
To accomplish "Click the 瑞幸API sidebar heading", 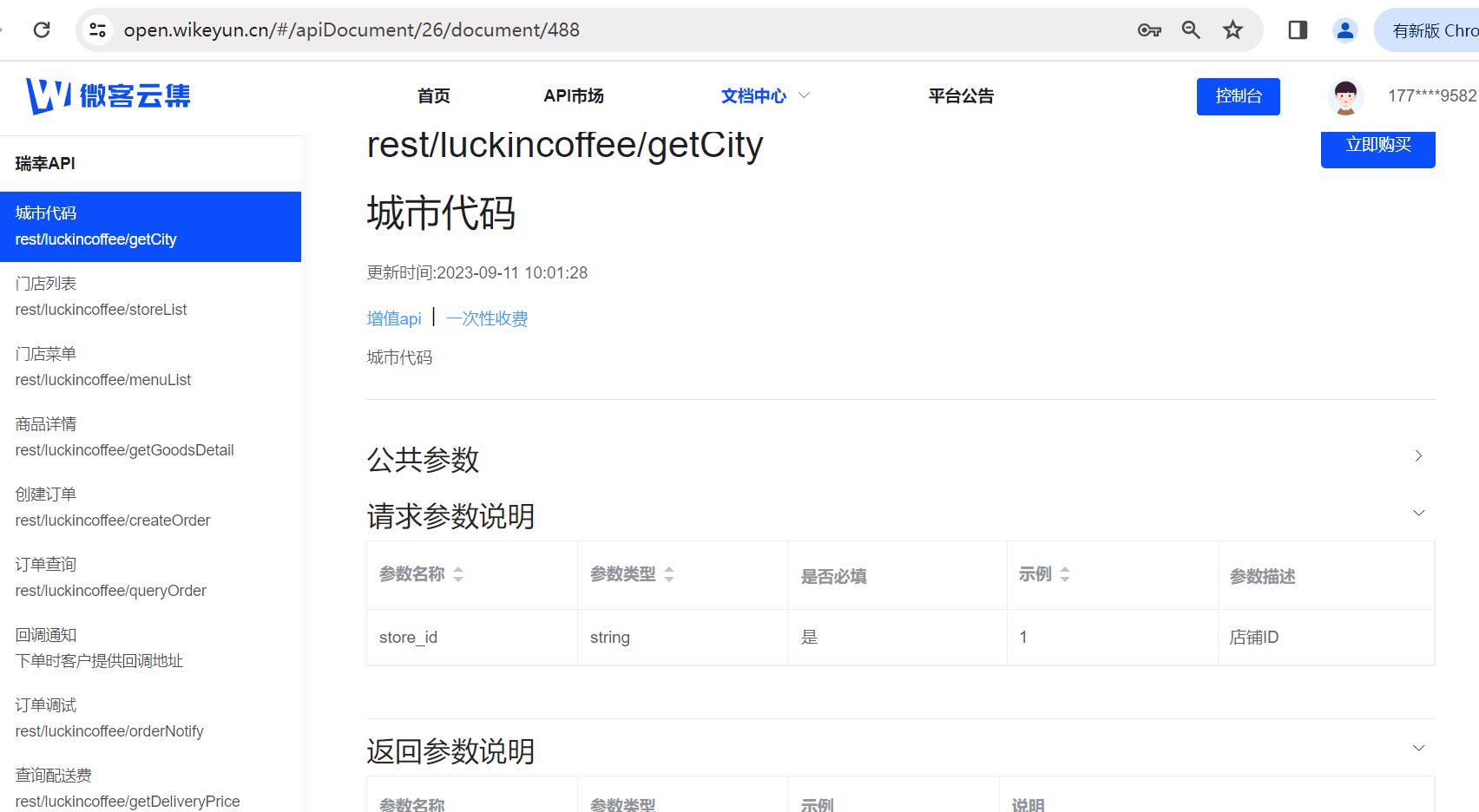I will (45, 163).
